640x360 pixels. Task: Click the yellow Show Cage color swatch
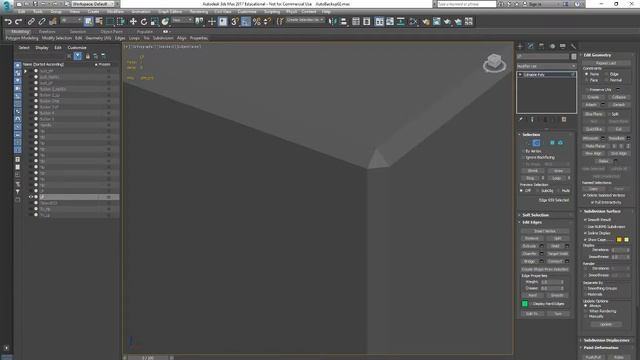619,240
